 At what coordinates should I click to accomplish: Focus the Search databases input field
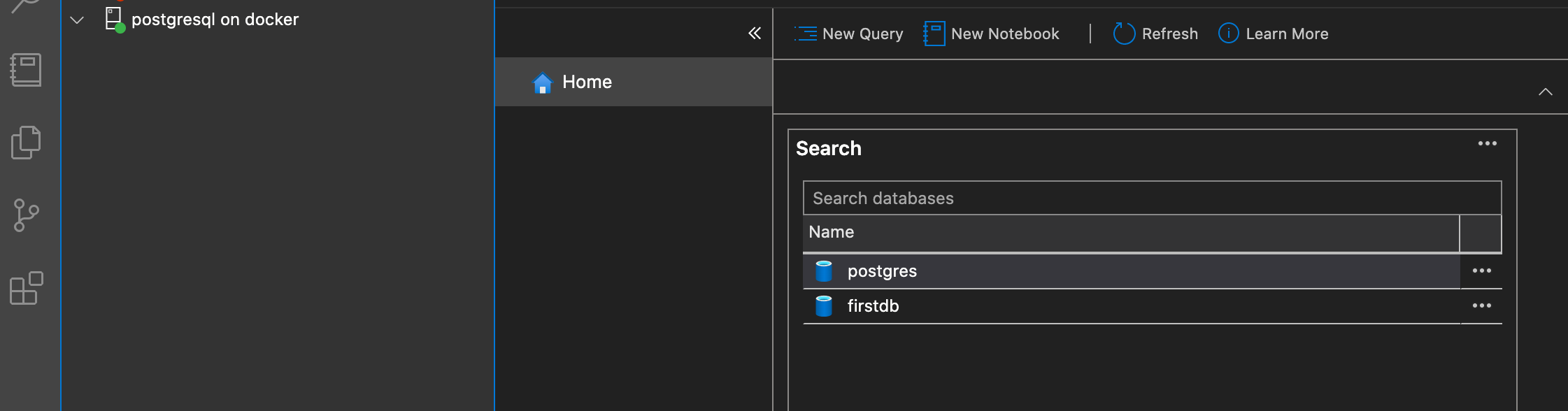pos(1151,199)
